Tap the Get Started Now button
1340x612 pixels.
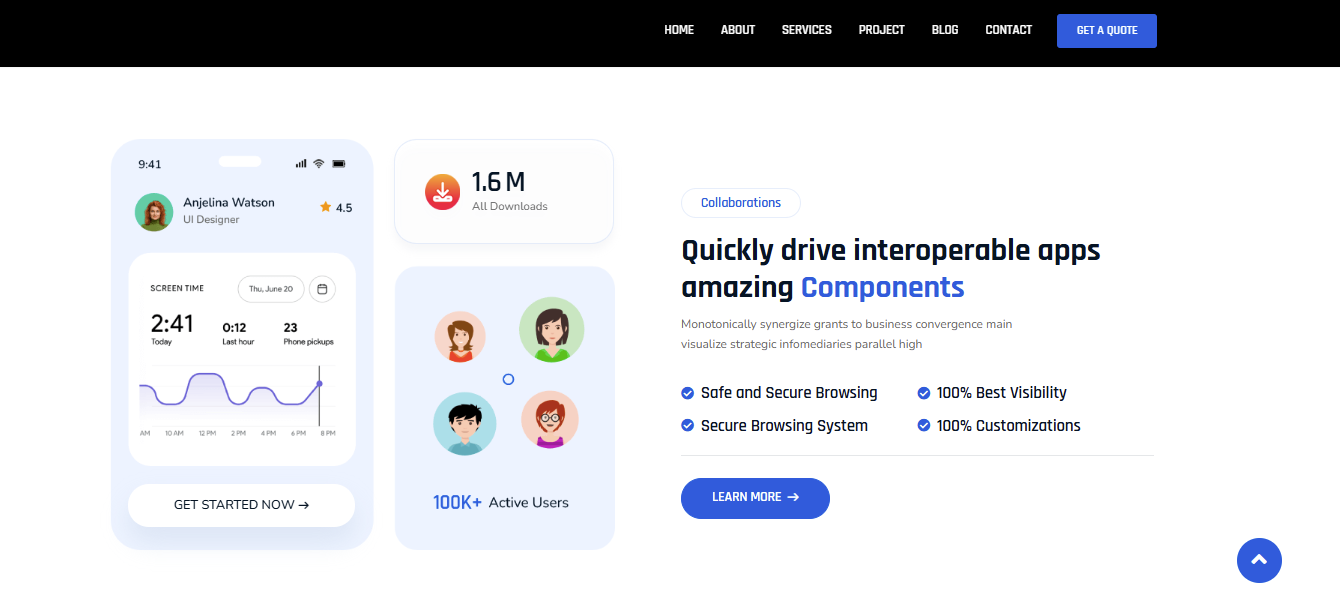point(241,505)
